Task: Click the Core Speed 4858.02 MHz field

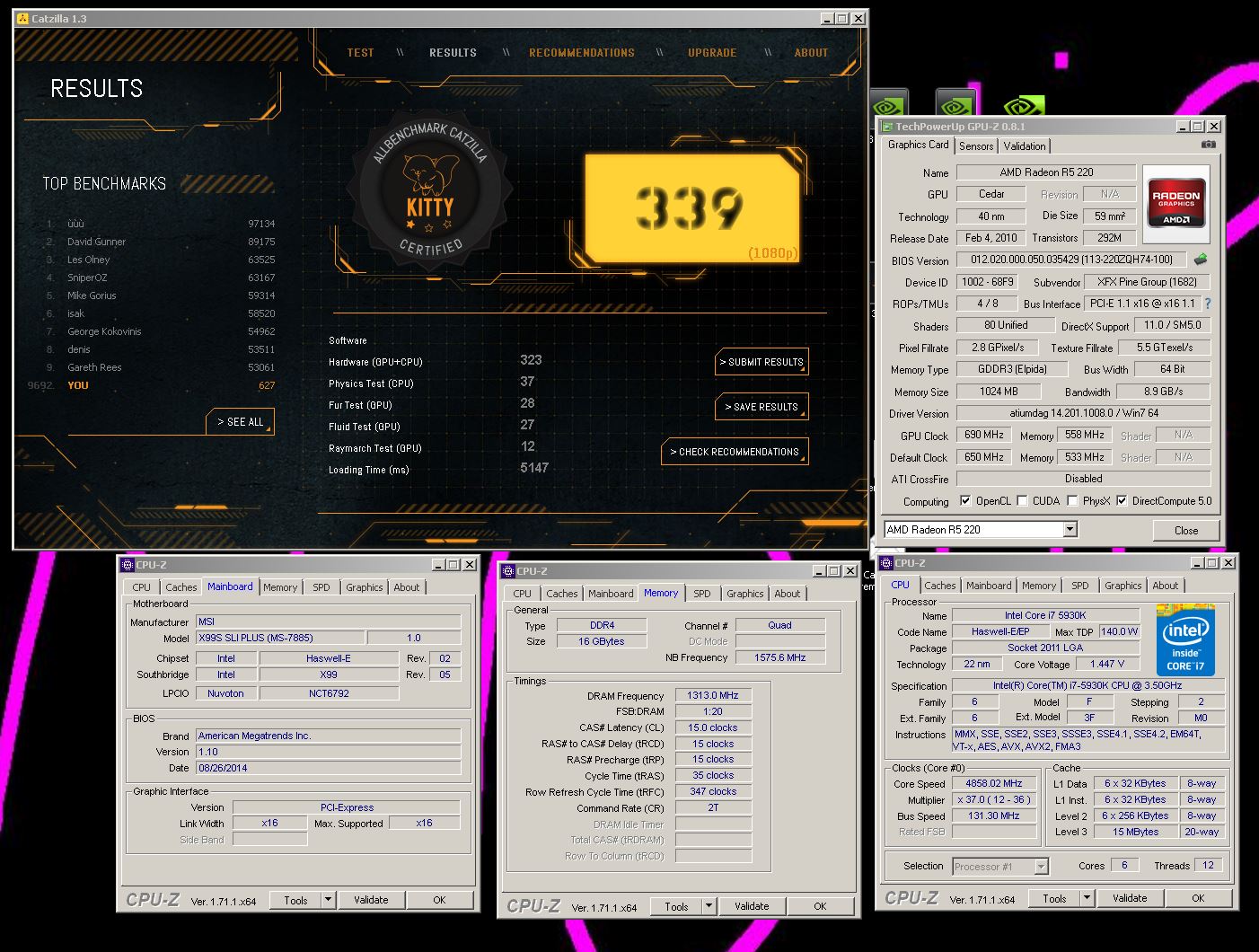Action: click(x=993, y=784)
